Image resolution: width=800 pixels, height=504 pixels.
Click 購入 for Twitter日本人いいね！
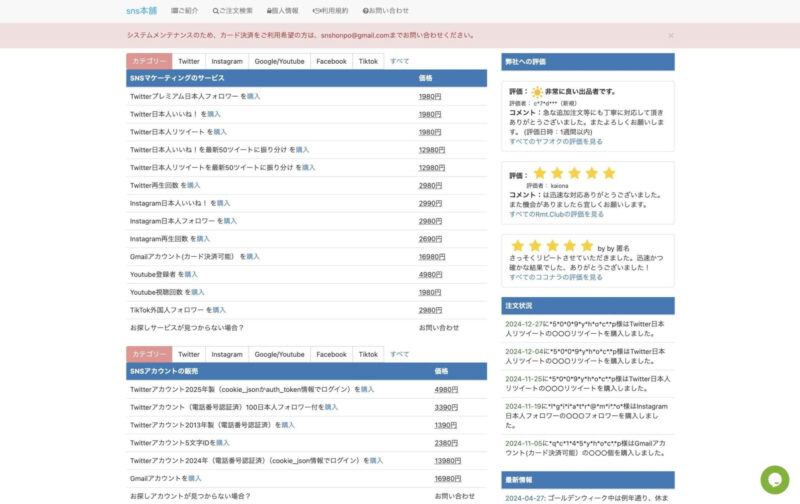point(214,114)
